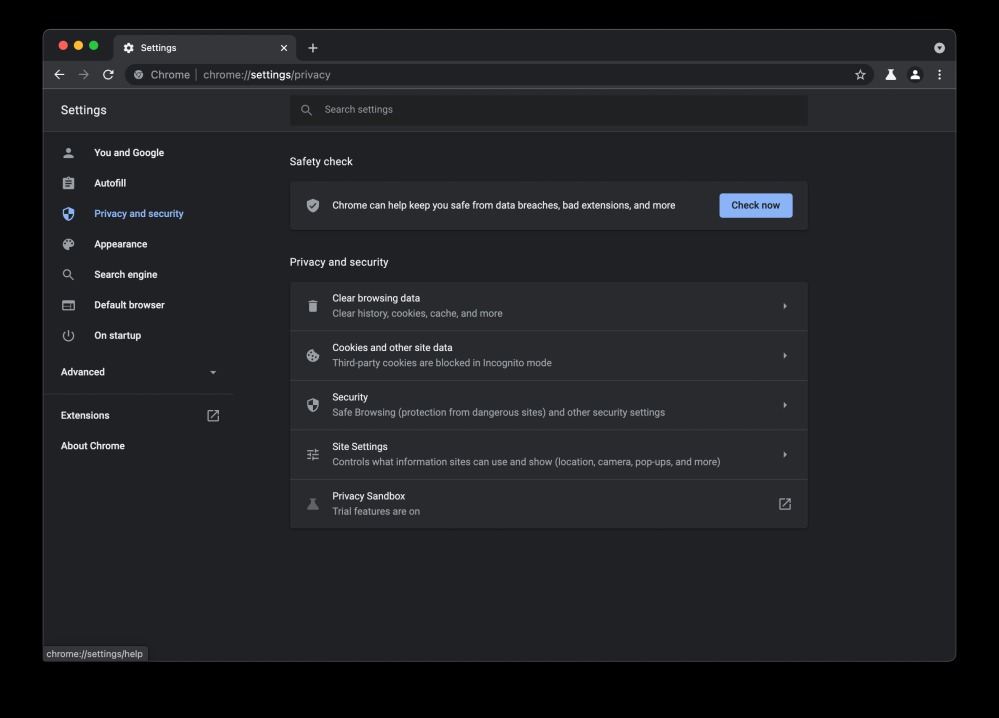This screenshot has width=999, height=718.
Task: Switch to the Settings tab
Action: coord(200,48)
